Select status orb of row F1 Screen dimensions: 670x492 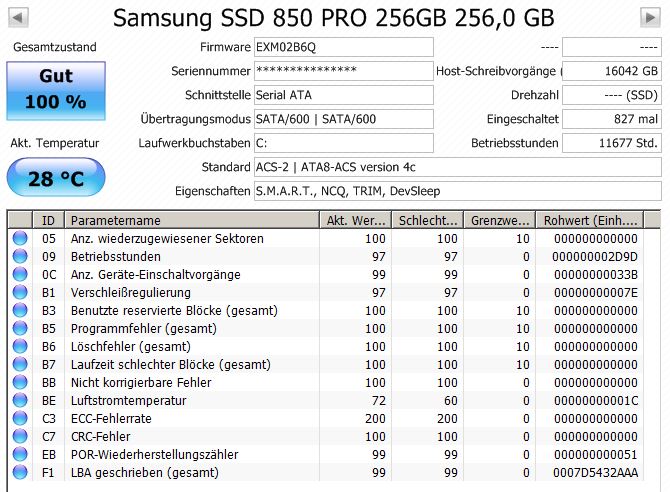20,472
